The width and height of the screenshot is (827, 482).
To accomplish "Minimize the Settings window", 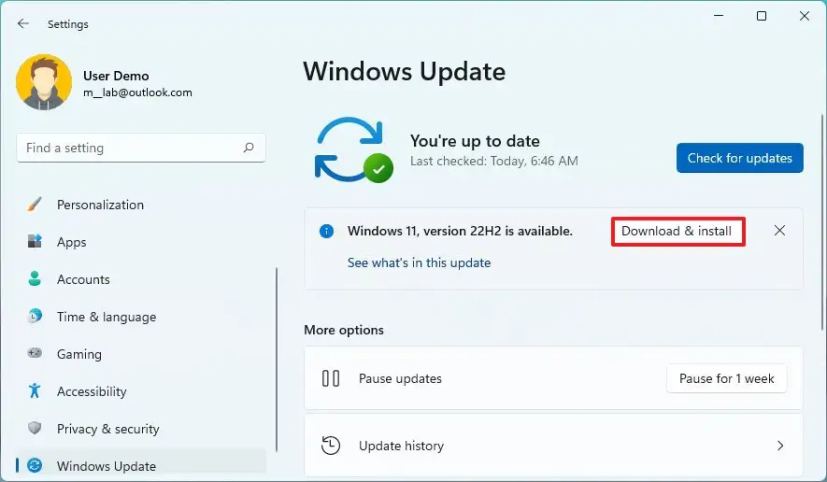I will click(x=718, y=16).
